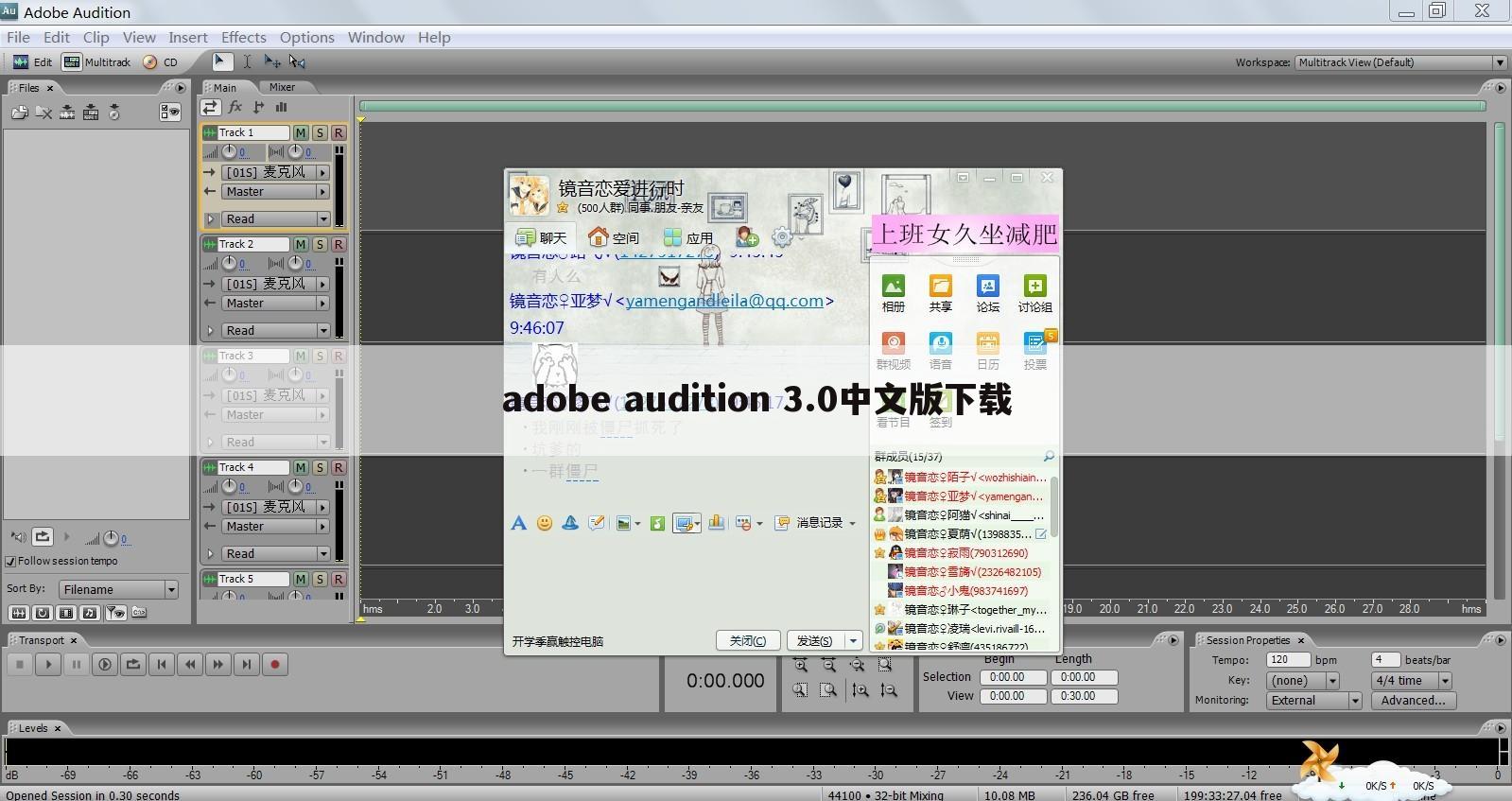Click Rewind button in Transport
The height and width of the screenshot is (801, 1512).
190,664
